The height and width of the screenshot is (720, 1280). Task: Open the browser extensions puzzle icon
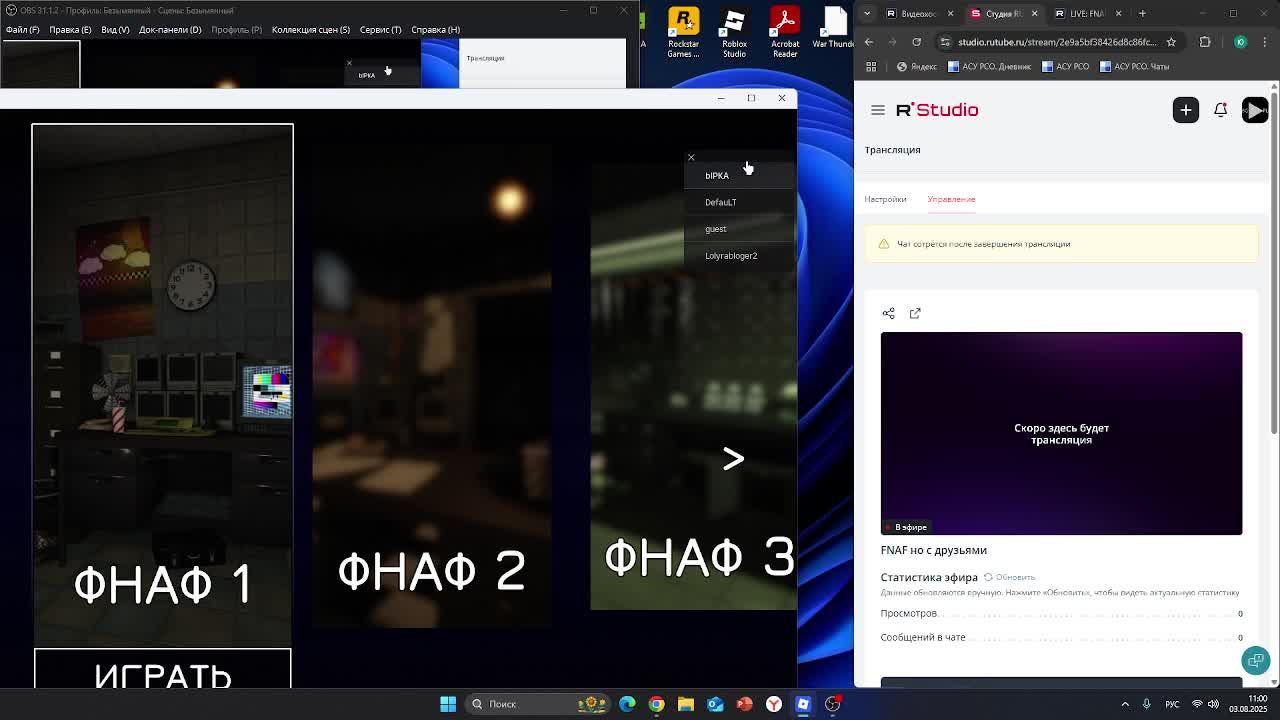1205,42
